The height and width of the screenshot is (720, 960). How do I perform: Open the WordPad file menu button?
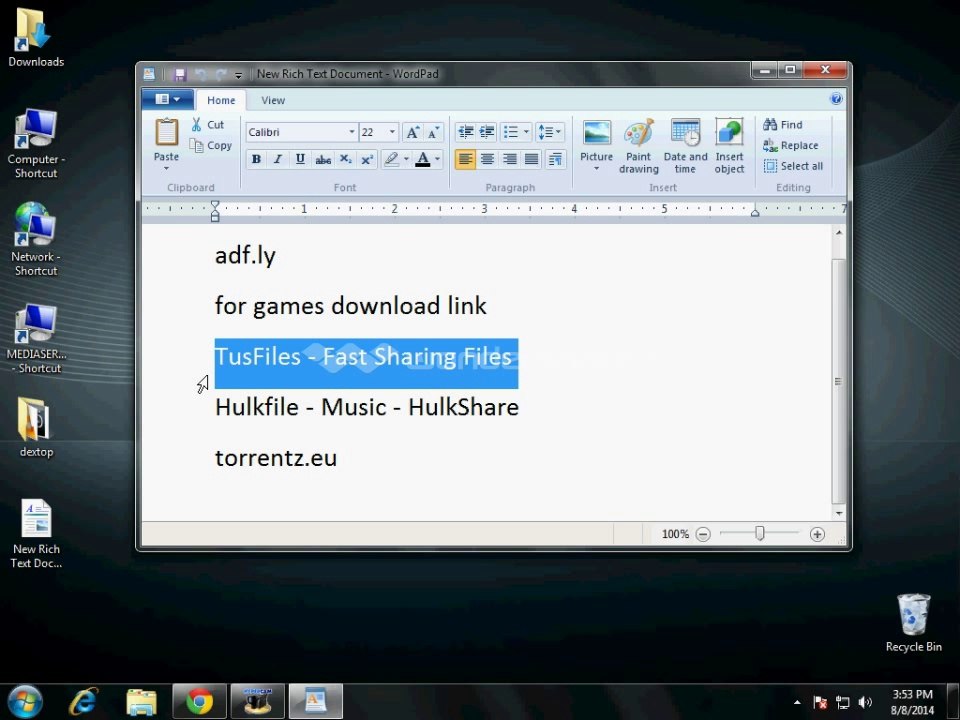coord(168,99)
